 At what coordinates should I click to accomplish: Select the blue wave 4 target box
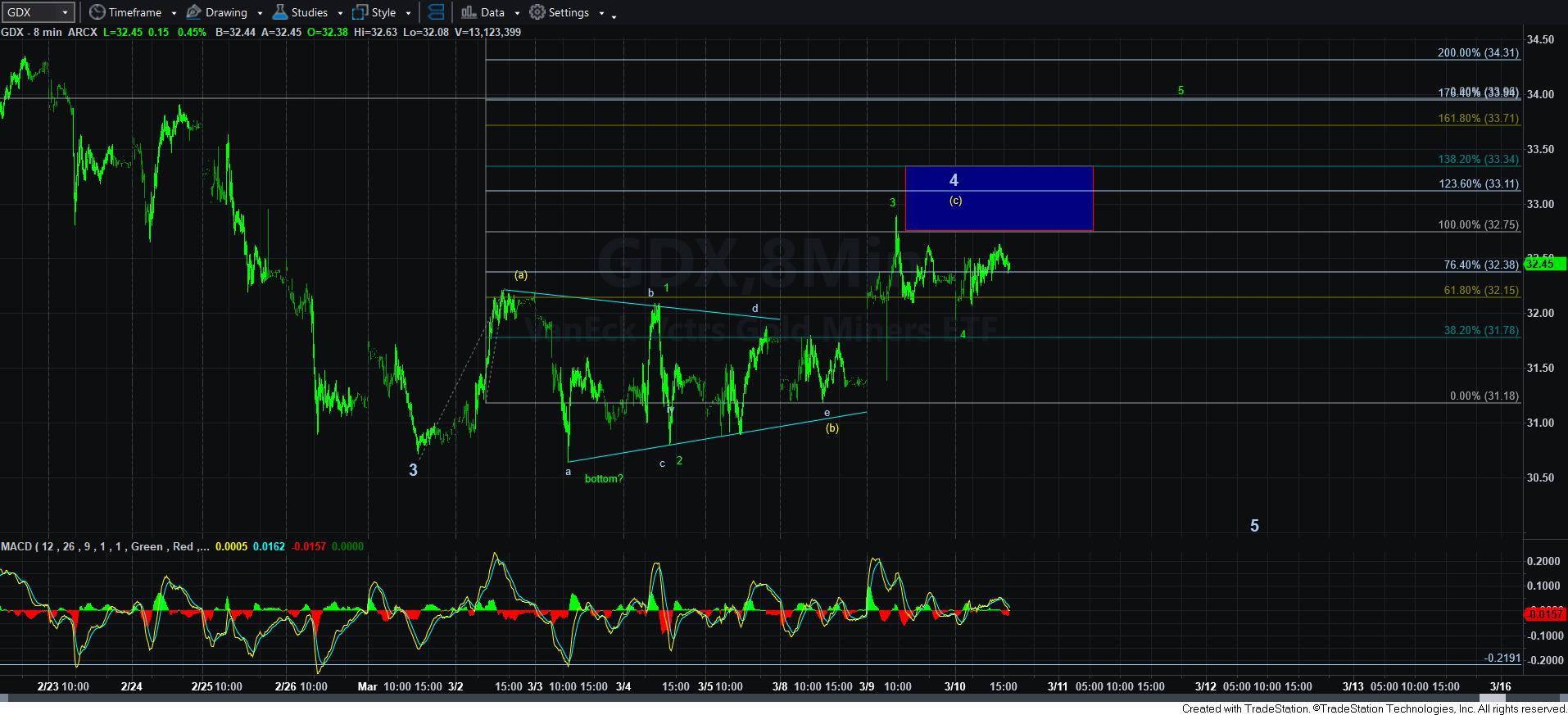999,198
